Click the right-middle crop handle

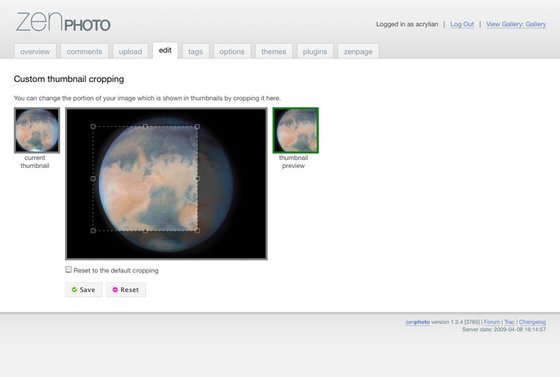(198, 179)
